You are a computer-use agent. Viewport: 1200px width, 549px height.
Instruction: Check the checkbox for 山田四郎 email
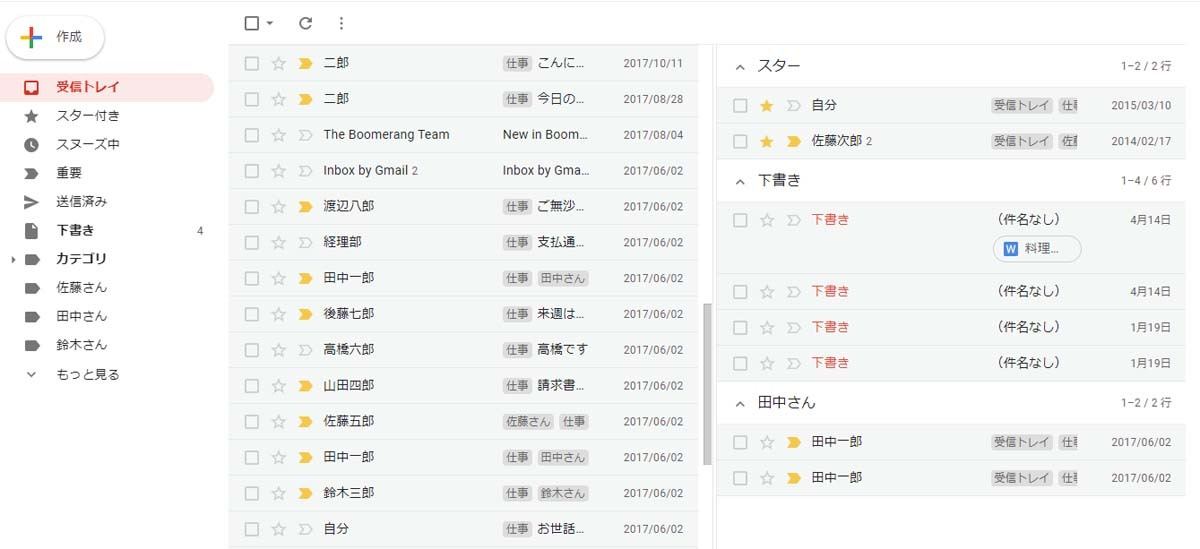[252, 386]
